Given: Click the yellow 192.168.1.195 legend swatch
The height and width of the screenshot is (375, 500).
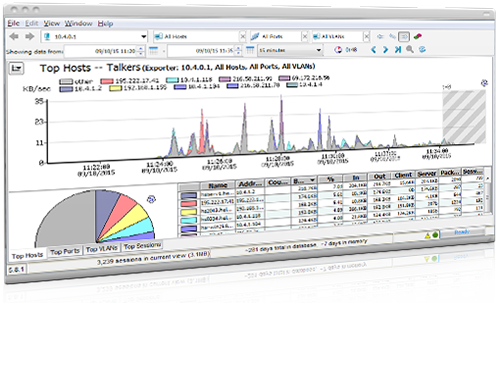Looking at the screenshot, I should point(115,88).
